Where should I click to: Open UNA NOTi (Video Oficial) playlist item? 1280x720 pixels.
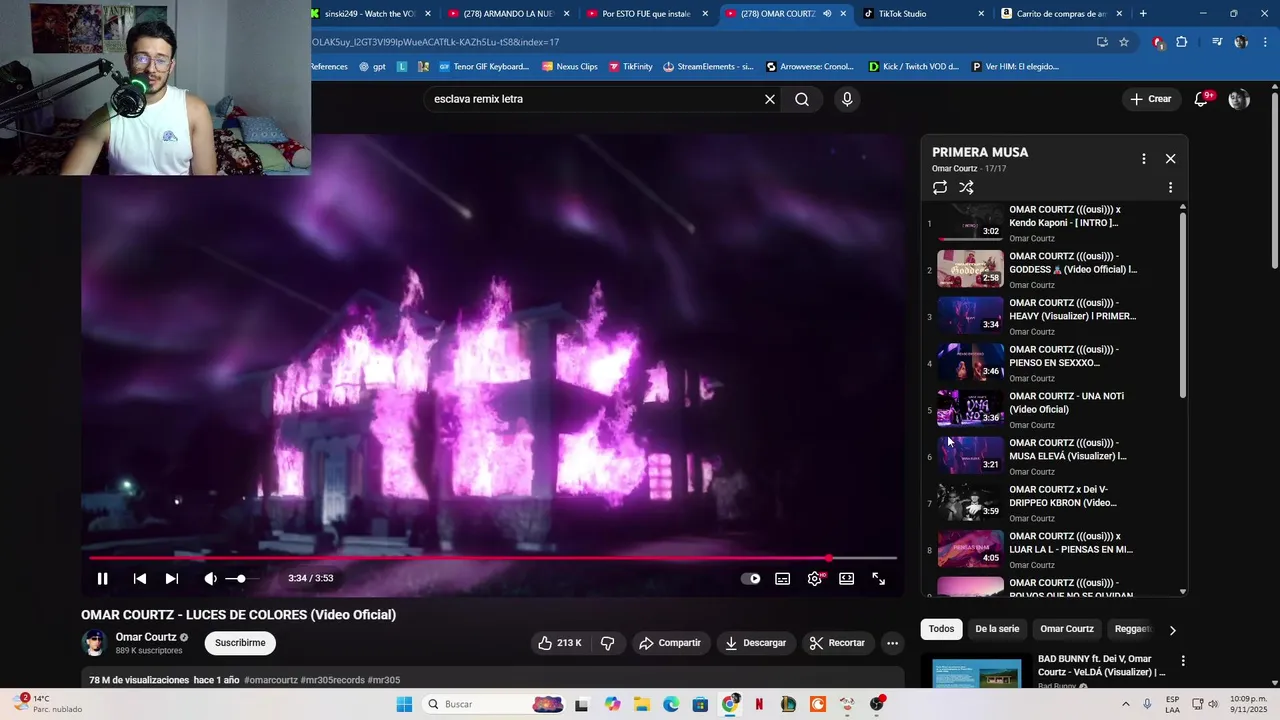point(1050,410)
